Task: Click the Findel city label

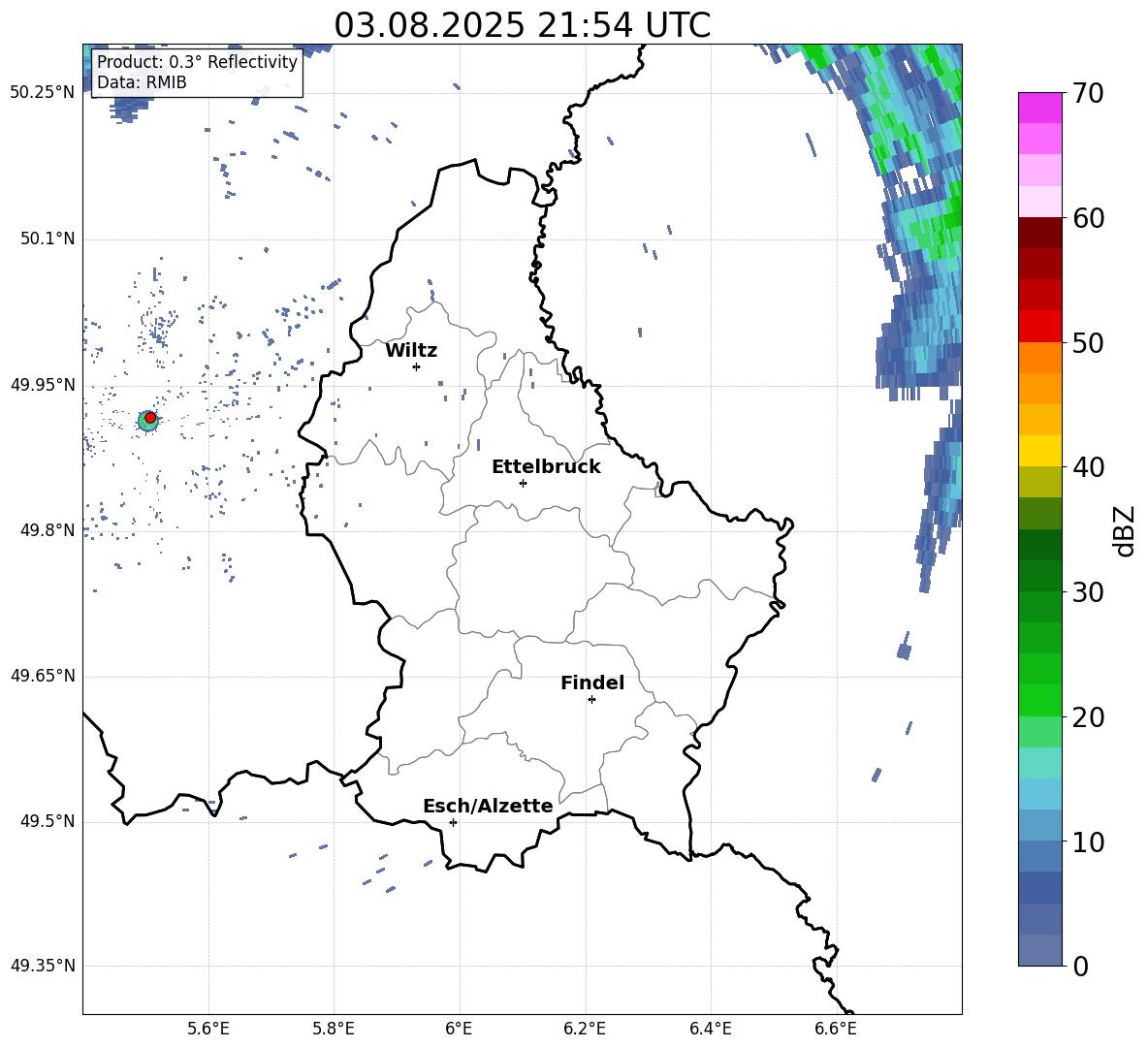Action: [592, 683]
